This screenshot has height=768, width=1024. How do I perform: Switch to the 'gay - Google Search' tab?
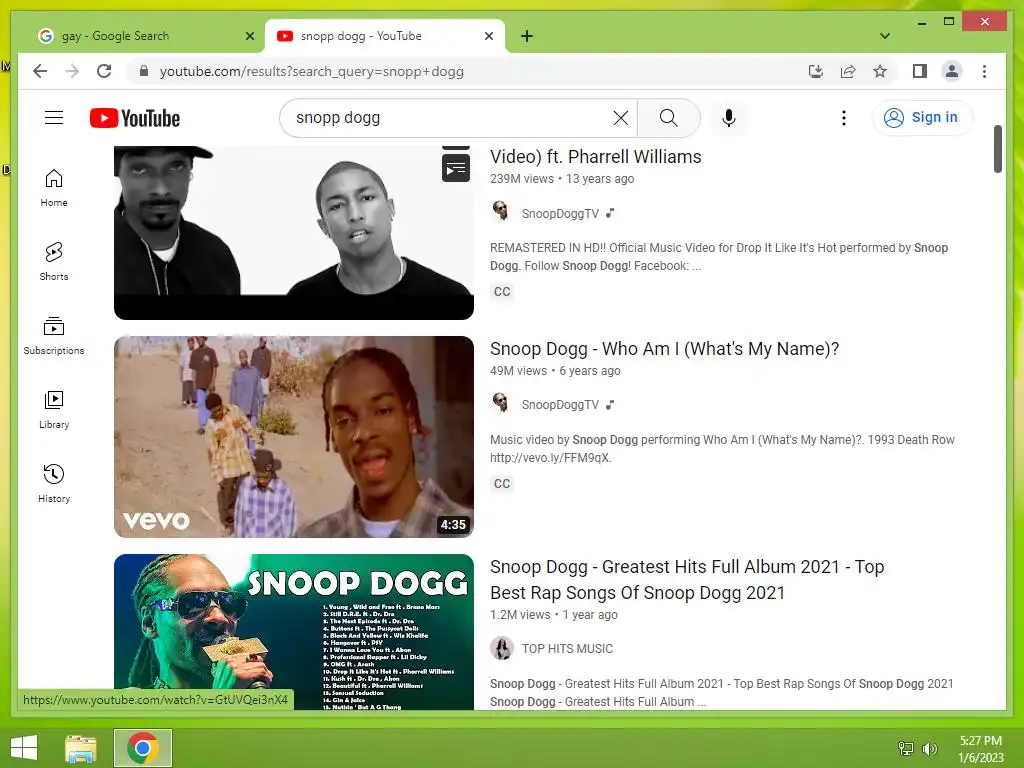pyautogui.click(x=146, y=36)
